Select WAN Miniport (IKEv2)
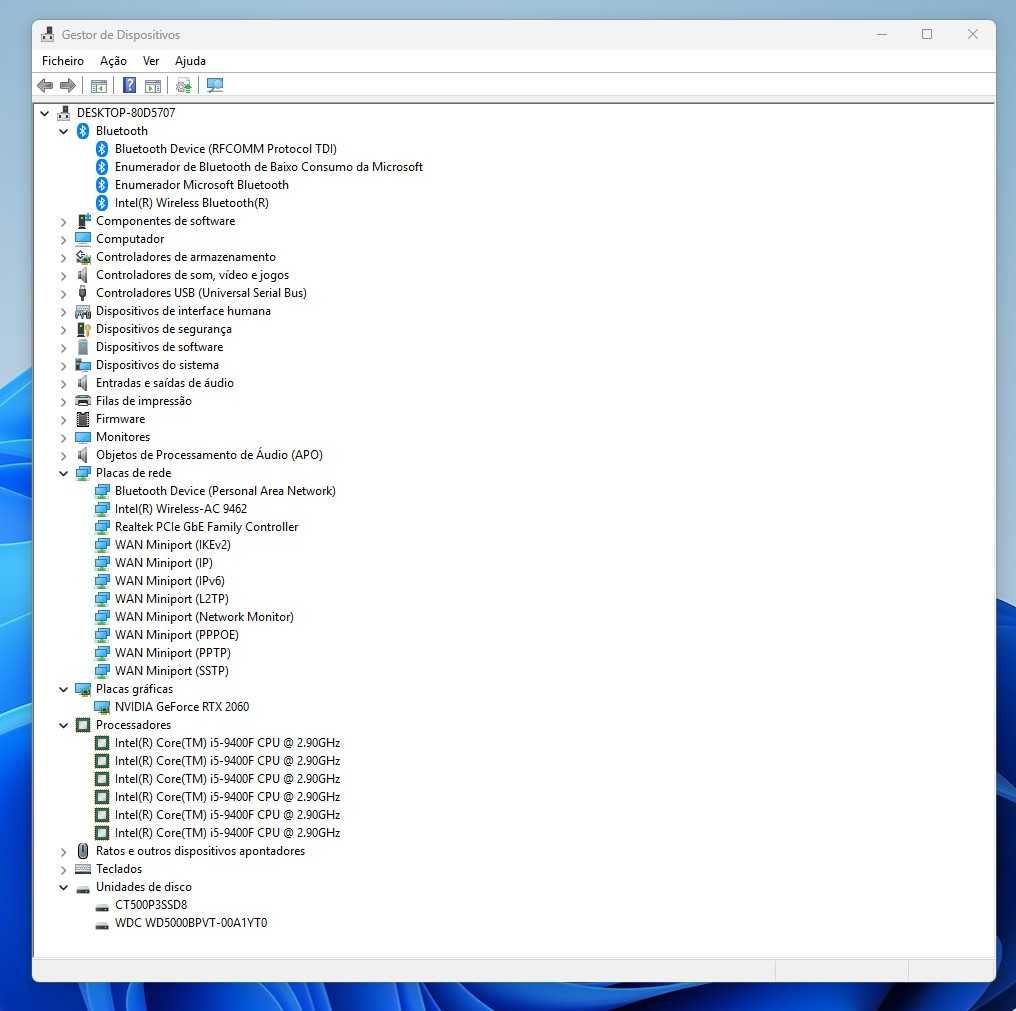This screenshot has height=1011, width=1016. [172, 545]
